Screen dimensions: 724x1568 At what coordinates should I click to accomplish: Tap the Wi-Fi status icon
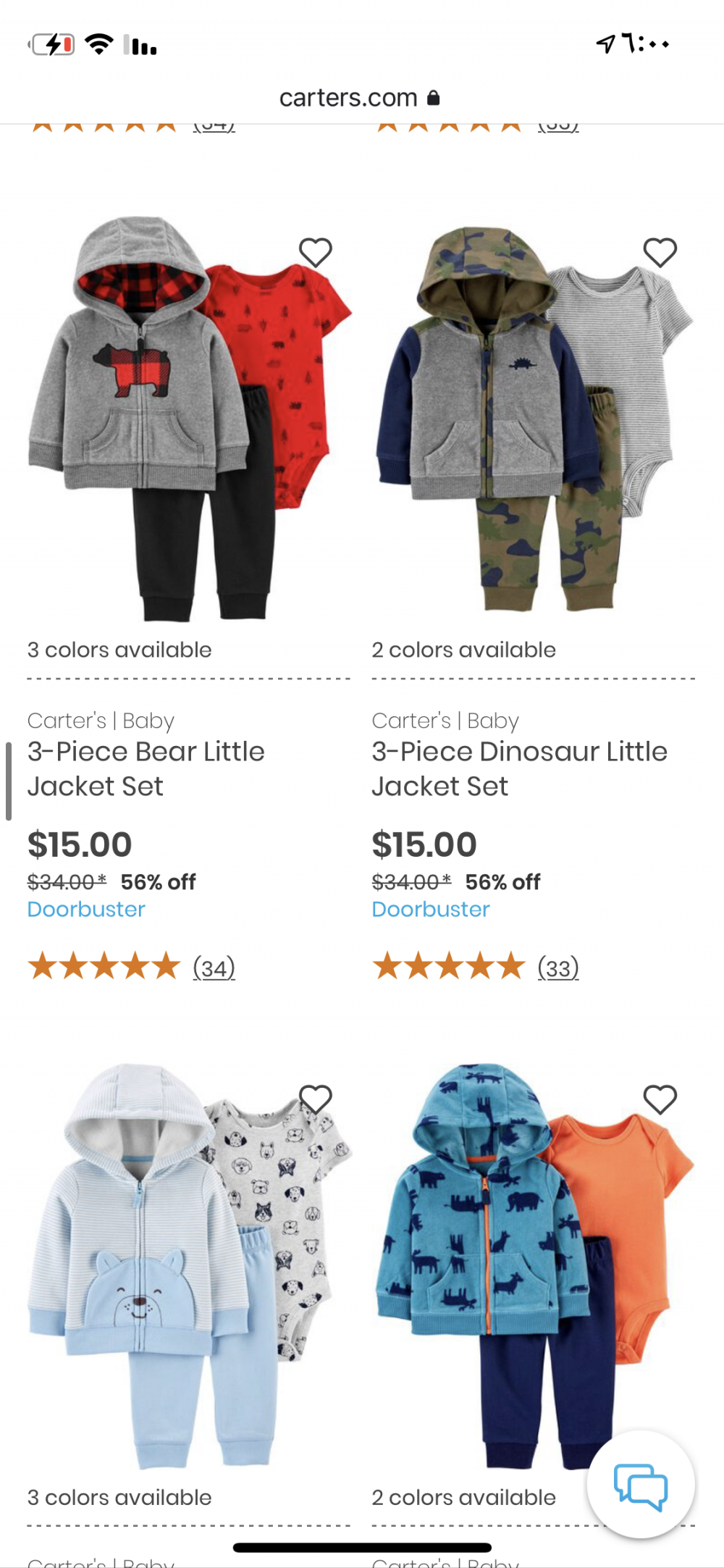click(x=98, y=45)
